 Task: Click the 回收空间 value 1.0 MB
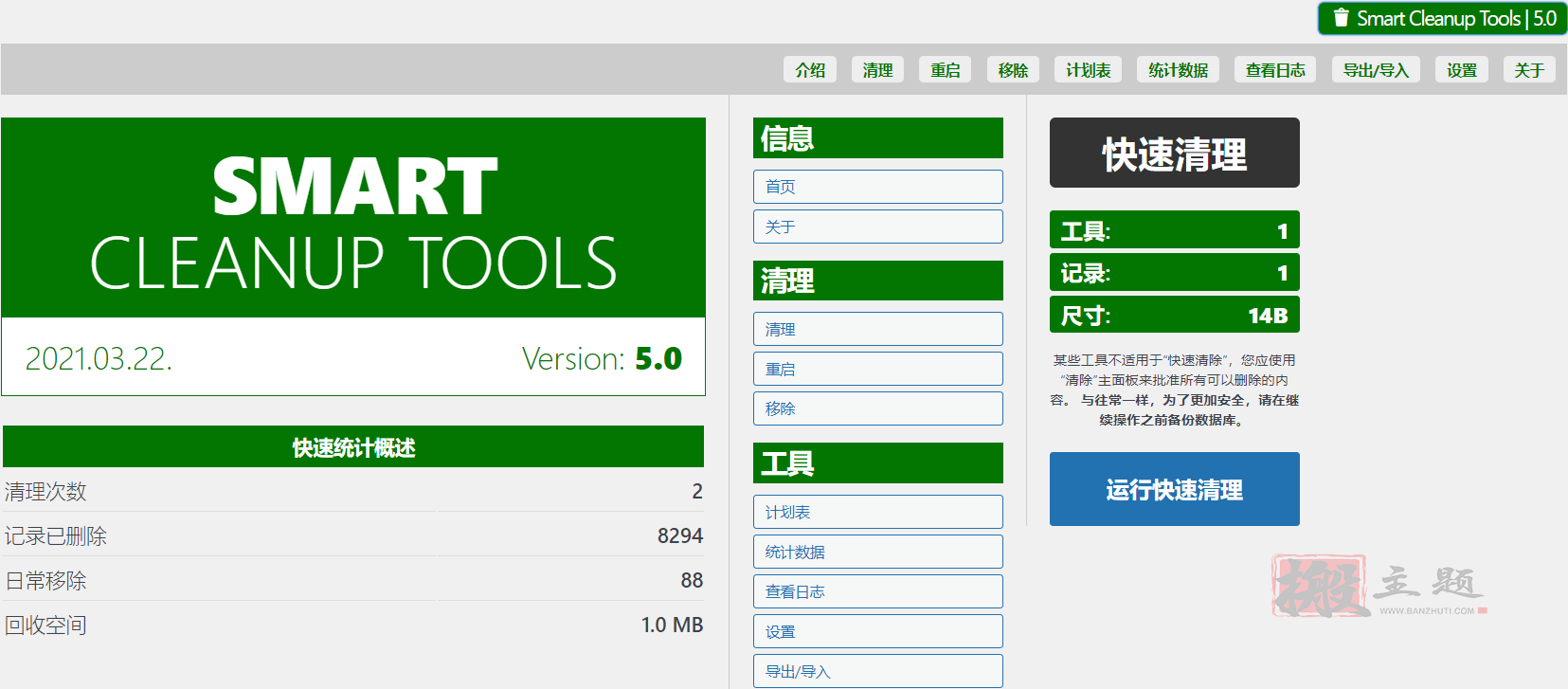(x=672, y=625)
